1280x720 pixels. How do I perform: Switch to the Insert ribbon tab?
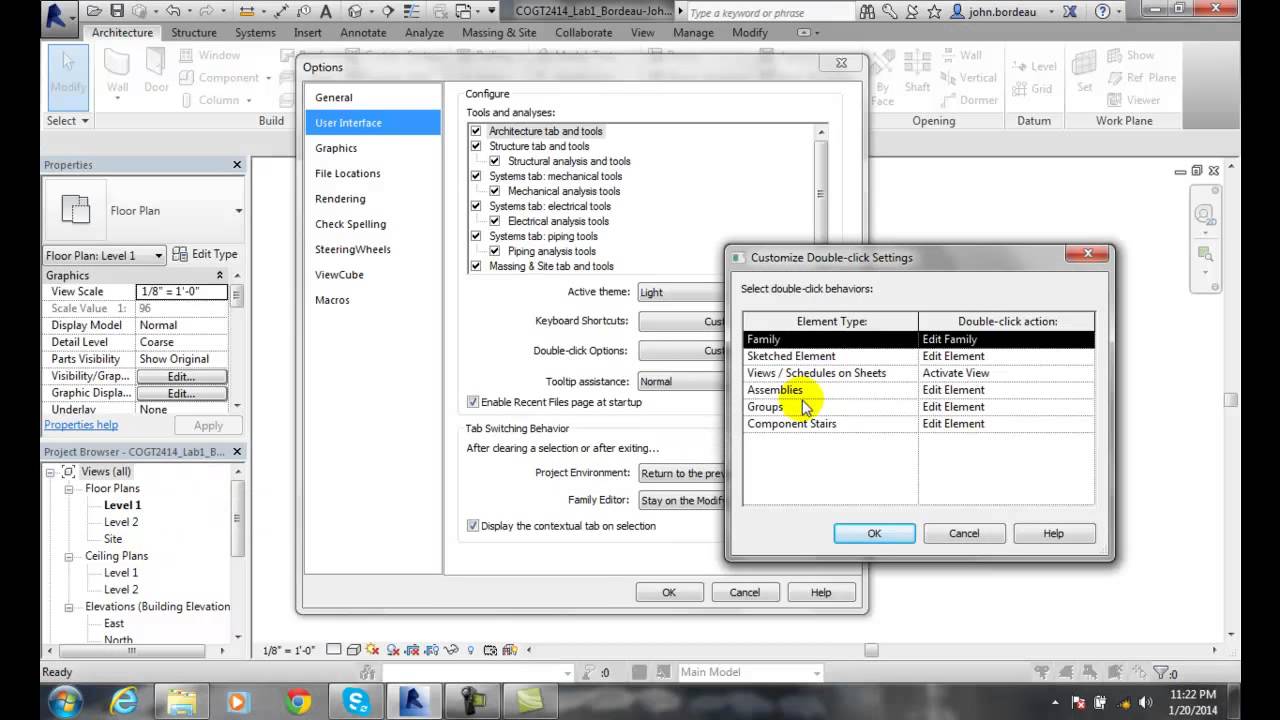(308, 32)
